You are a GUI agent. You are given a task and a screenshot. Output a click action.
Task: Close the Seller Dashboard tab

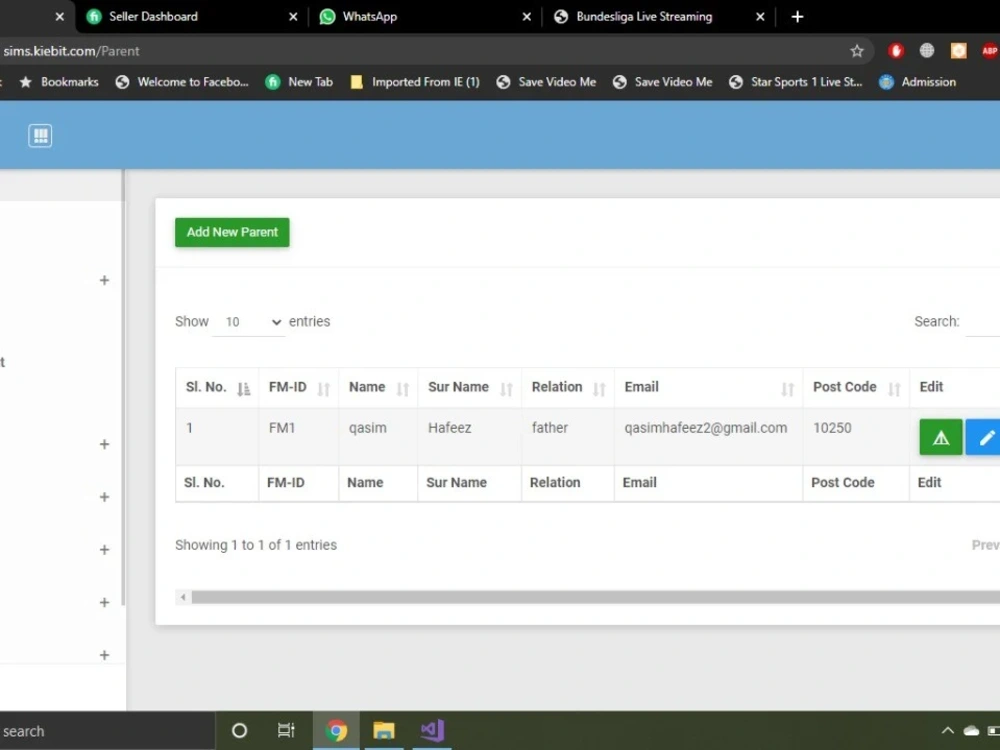click(x=293, y=17)
